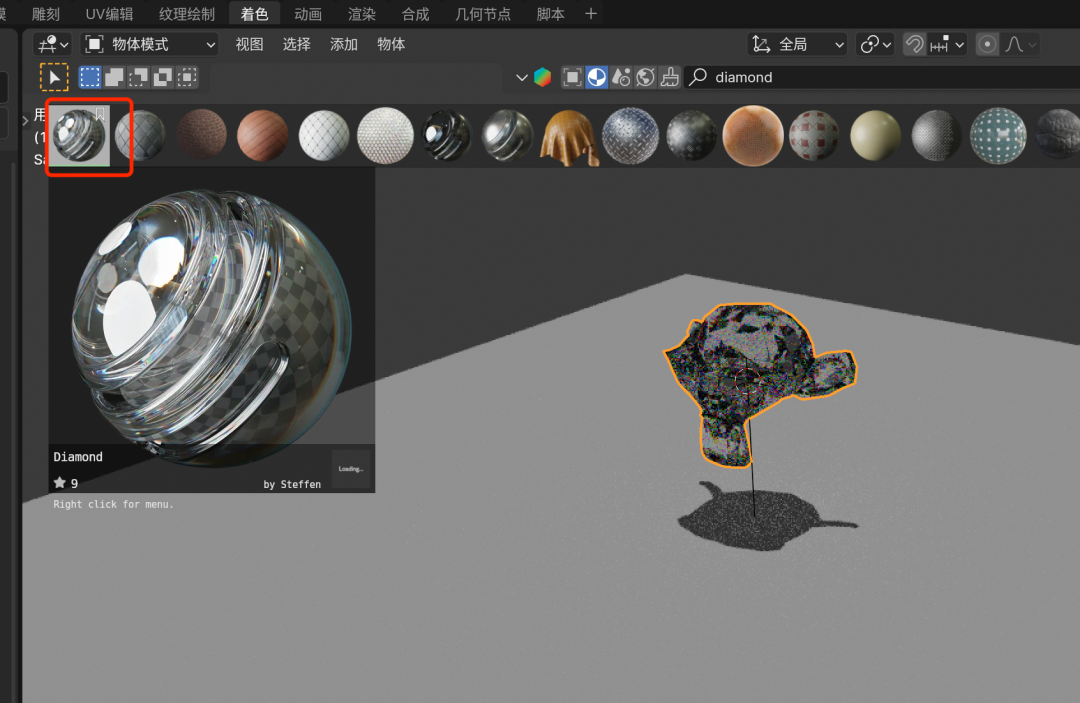Open the 添加 menu
The width and height of the screenshot is (1080, 703).
(344, 44)
